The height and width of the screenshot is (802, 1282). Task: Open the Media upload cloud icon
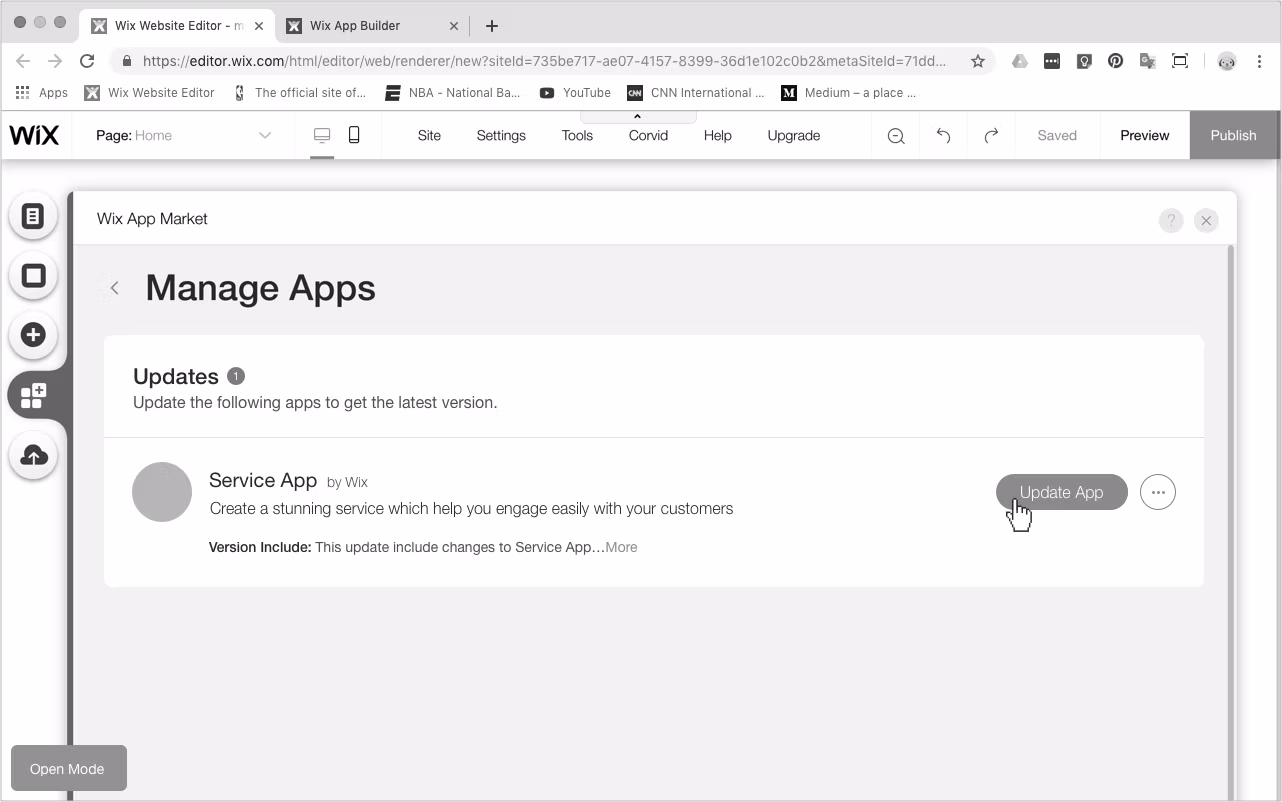33,455
